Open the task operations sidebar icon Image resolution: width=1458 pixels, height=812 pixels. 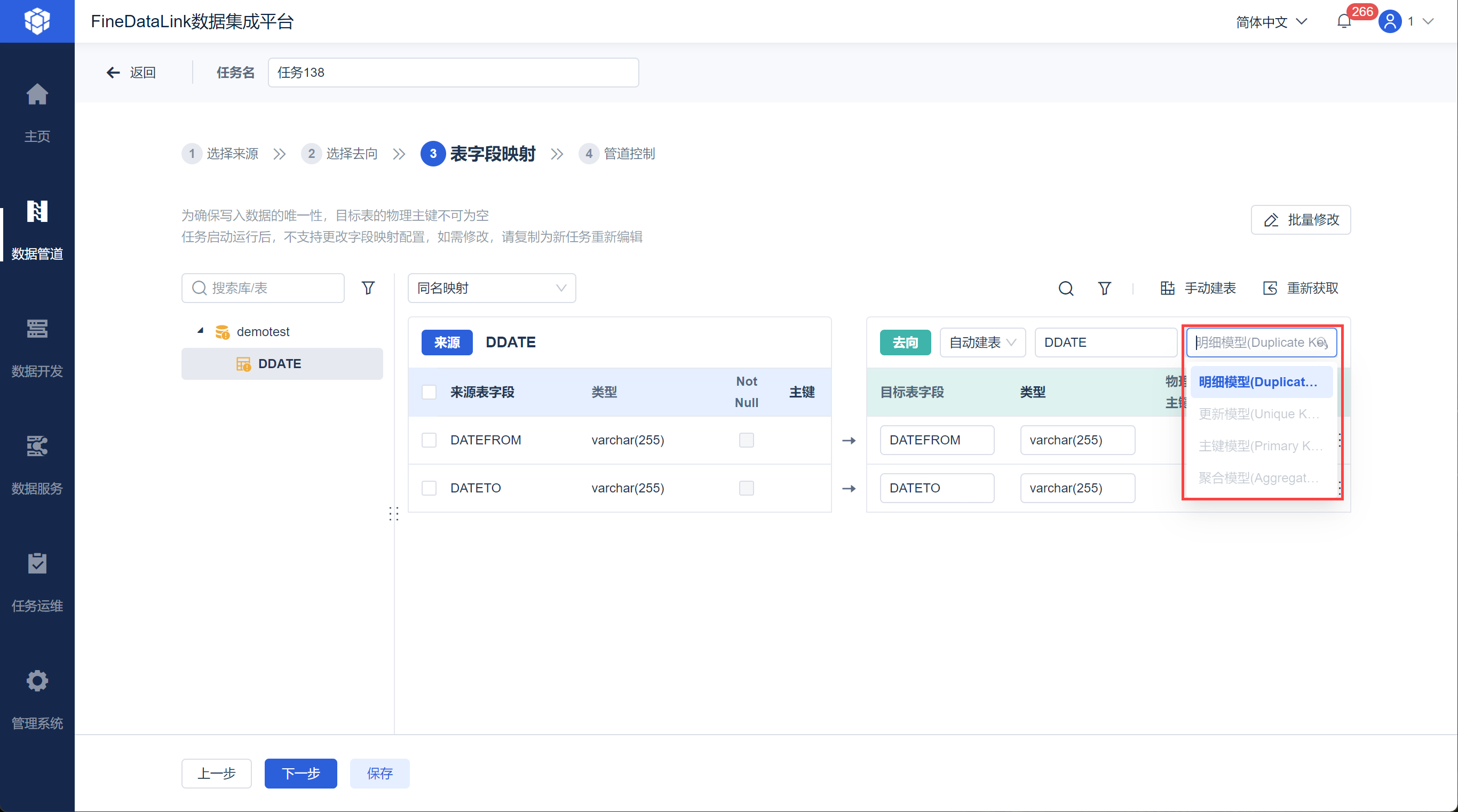pyautogui.click(x=37, y=563)
